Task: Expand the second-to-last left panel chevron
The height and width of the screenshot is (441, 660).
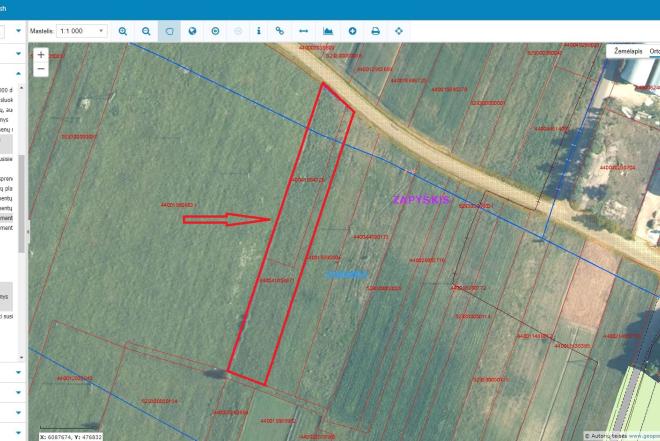Action: coord(19,412)
